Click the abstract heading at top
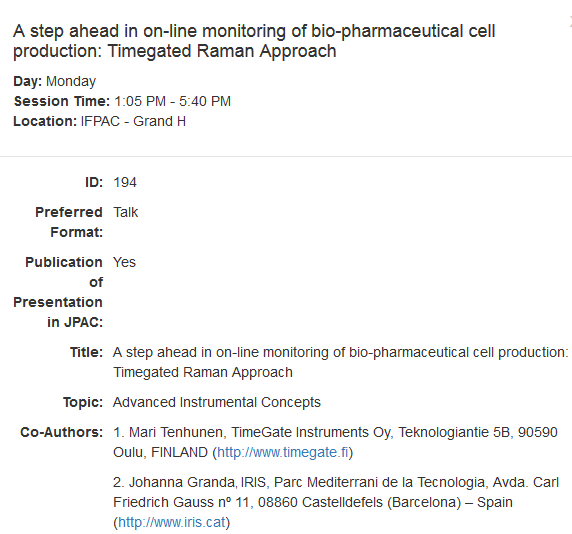 [254, 41]
